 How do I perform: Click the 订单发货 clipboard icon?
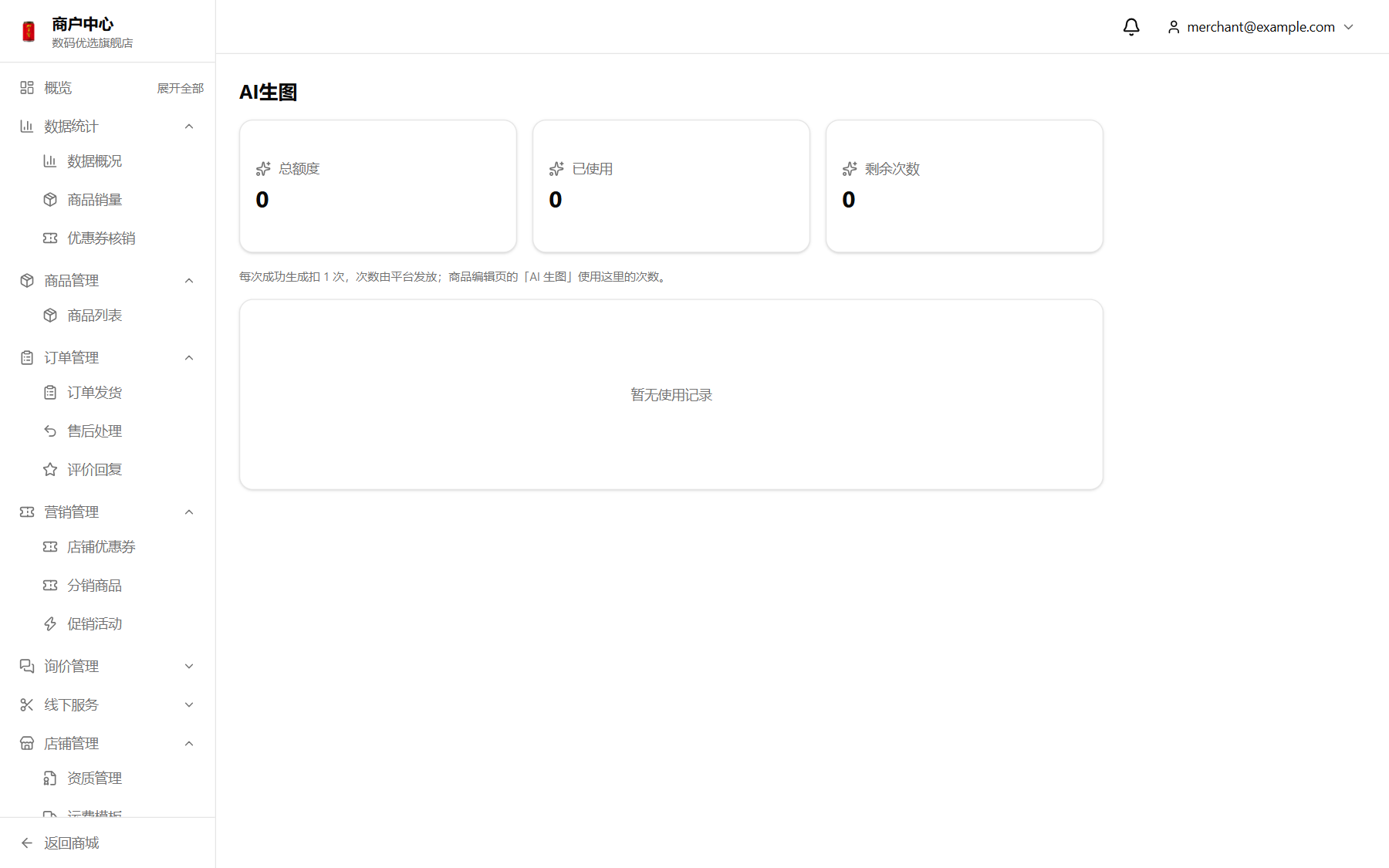click(50, 393)
